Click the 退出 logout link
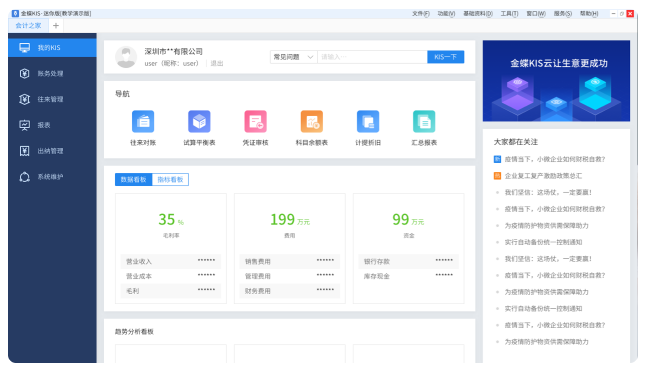This screenshot has width=645, height=370. coord(217,63)
